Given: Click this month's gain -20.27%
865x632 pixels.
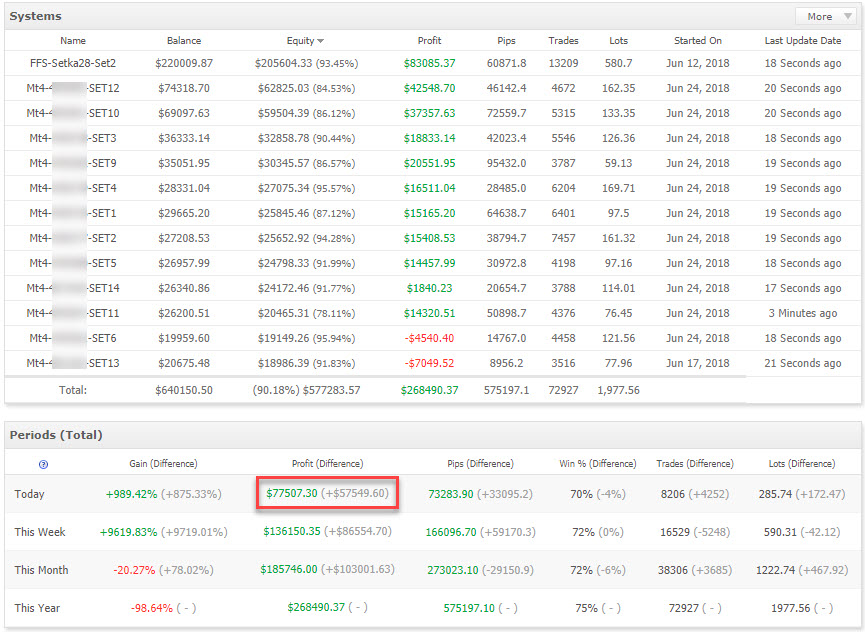Looking at the screenshot, I should tap(134, 570).
